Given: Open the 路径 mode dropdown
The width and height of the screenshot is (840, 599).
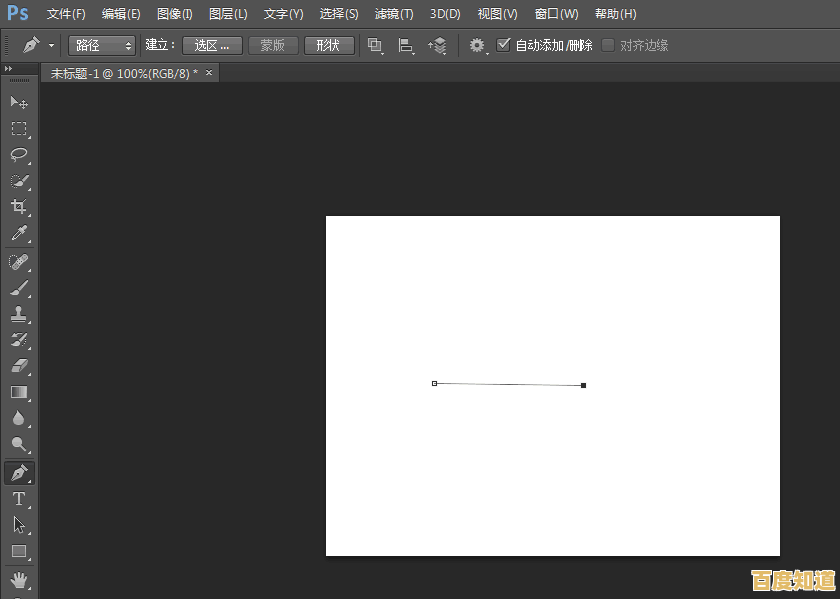Looking at the screenshot, I should pos(100,45).
